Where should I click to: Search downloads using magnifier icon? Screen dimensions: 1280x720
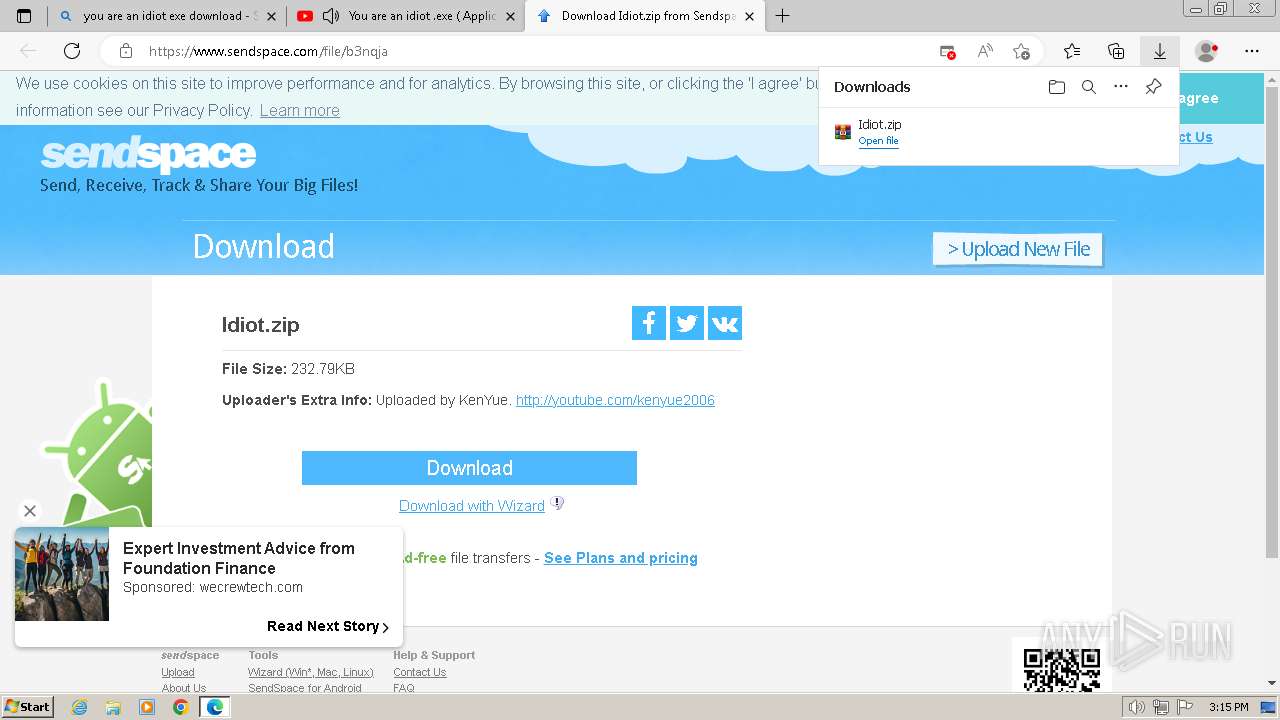(x=1089, y=87)
